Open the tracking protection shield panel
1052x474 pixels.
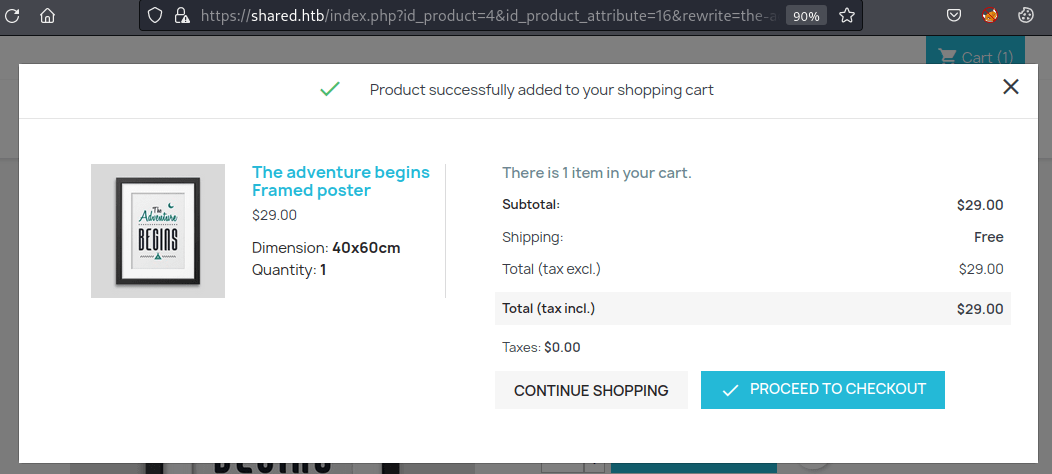point(155,15)
